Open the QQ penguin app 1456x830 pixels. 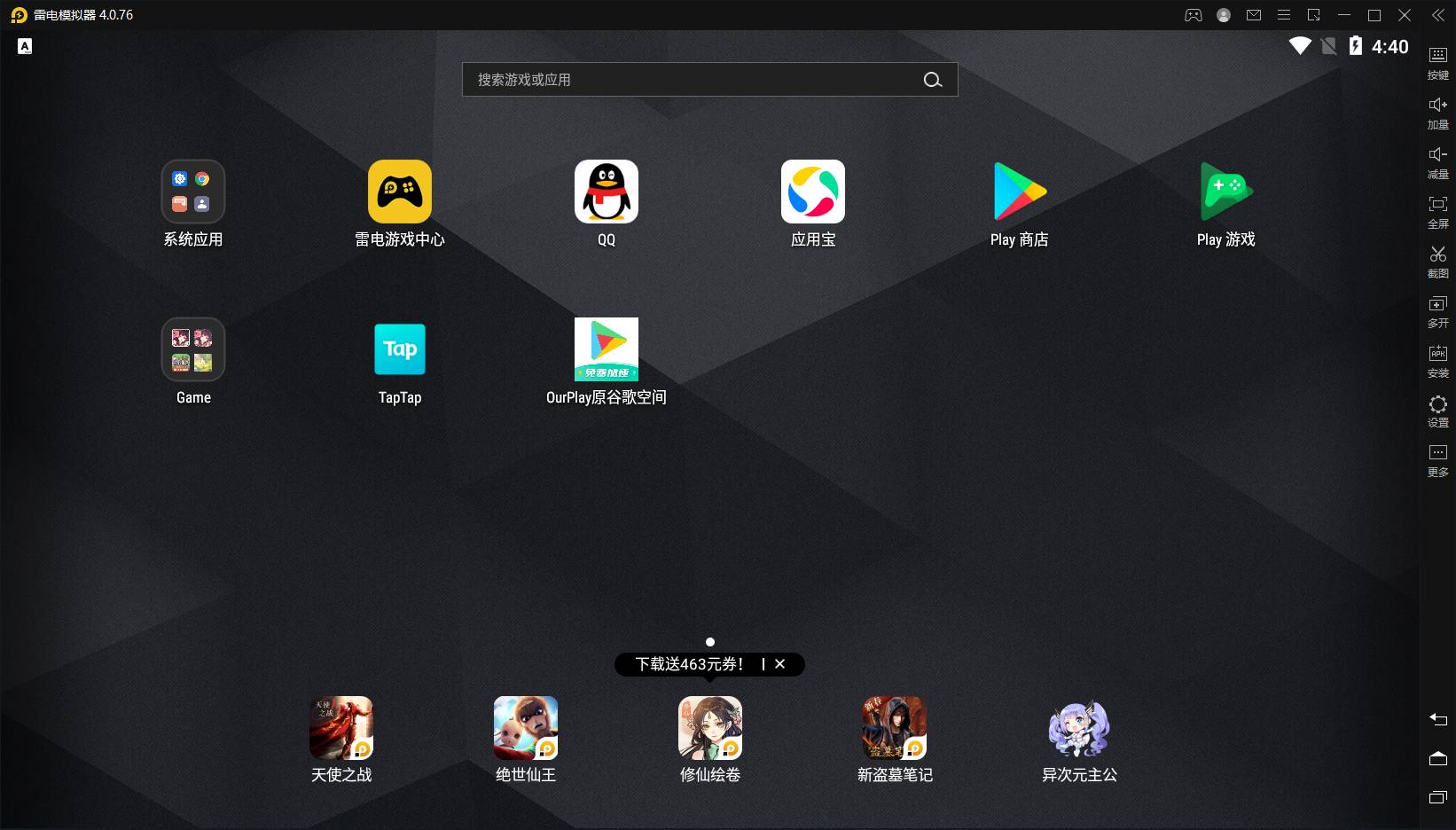[607, 192]
